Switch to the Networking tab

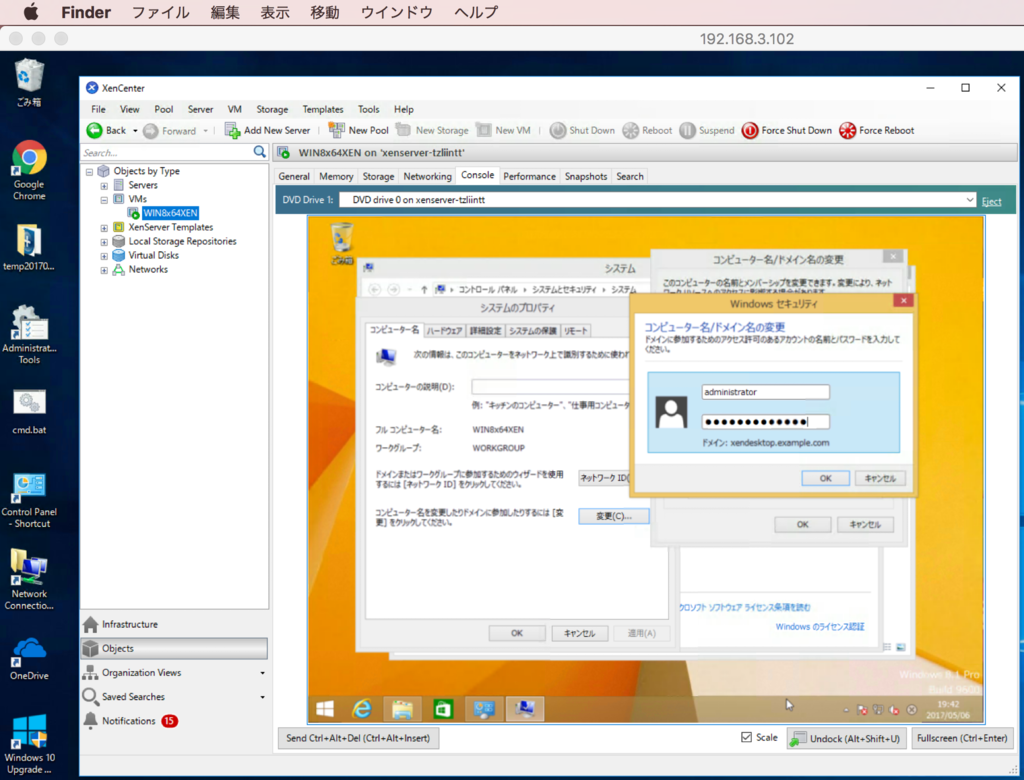(427, 176)
